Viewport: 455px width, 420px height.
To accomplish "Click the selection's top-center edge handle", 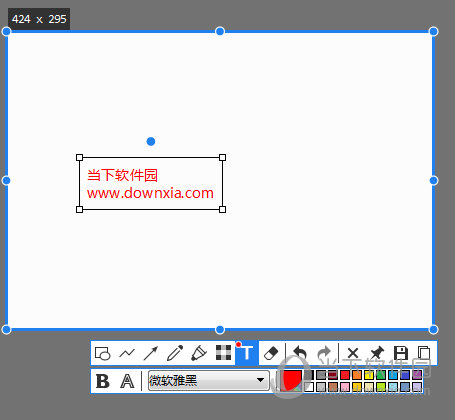I will 220,31.
